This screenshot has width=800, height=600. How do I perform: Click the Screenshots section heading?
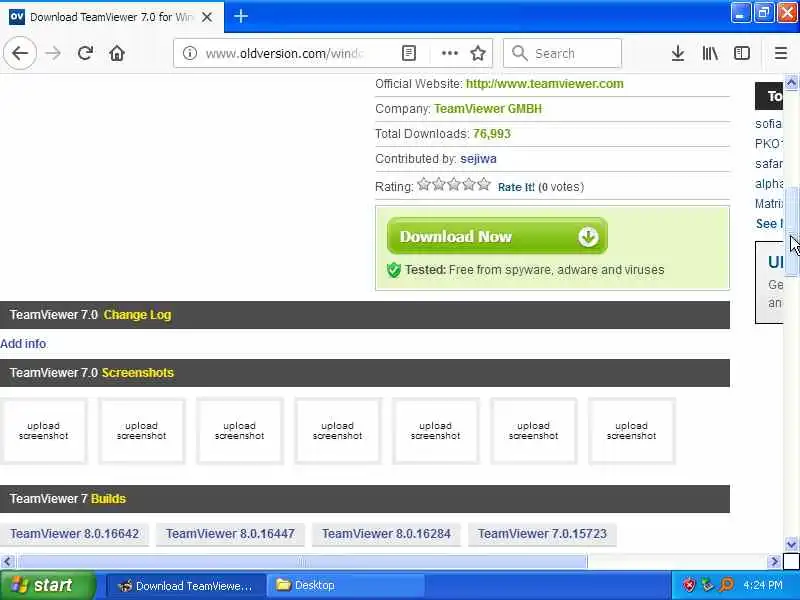point(138,373)
